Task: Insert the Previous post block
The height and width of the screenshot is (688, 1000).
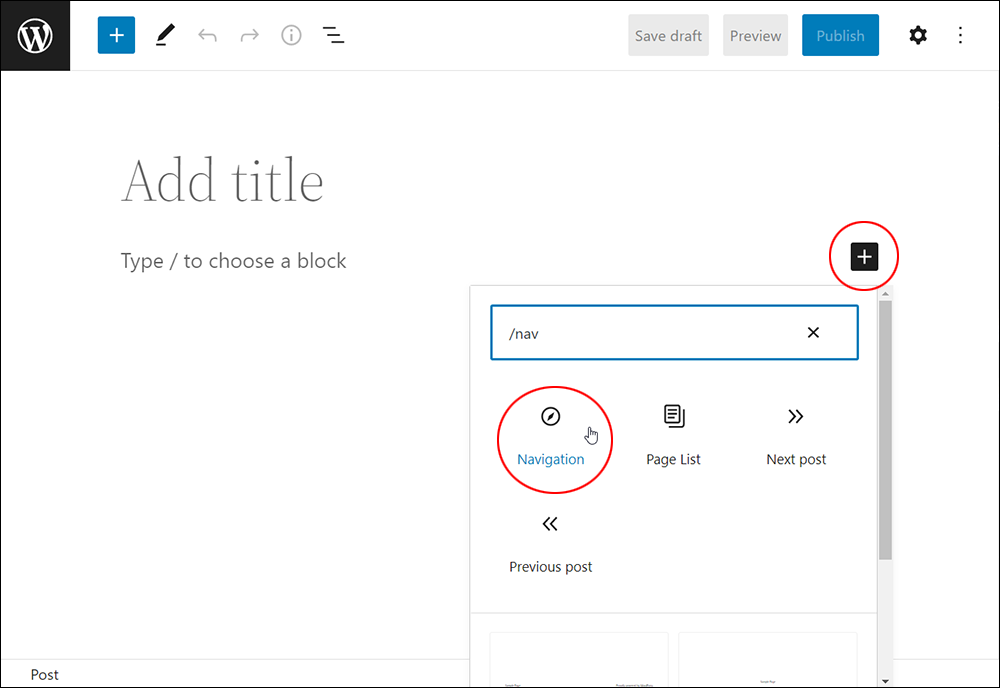Action: [550, 545]
